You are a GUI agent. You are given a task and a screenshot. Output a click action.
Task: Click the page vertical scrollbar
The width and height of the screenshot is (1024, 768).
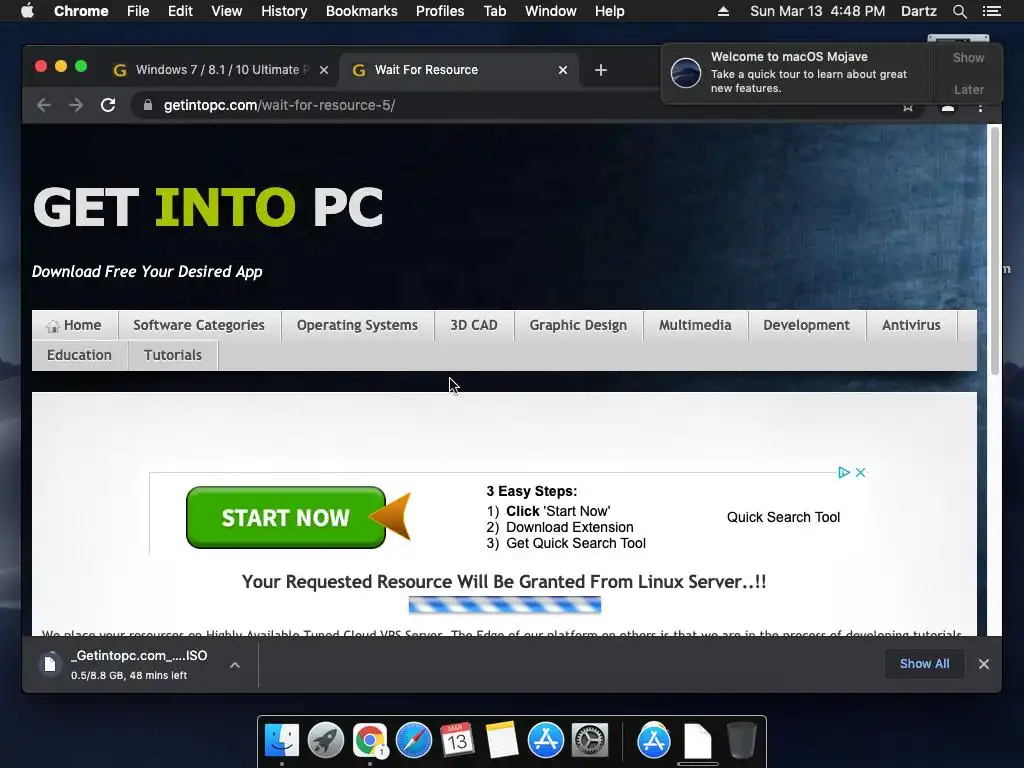tap(995, 250)
